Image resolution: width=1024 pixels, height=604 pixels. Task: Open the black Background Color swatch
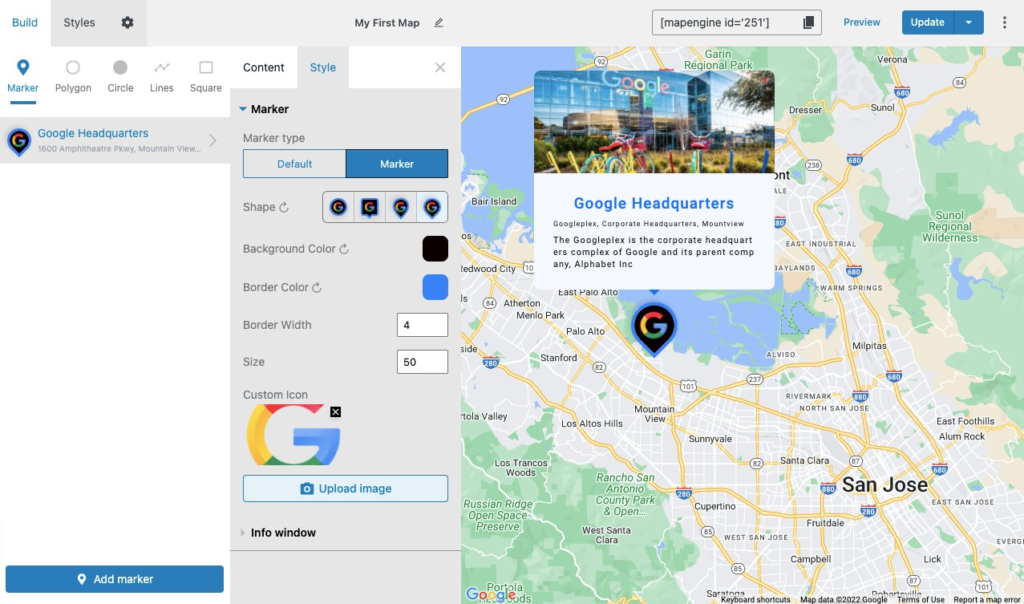point(435,249)
